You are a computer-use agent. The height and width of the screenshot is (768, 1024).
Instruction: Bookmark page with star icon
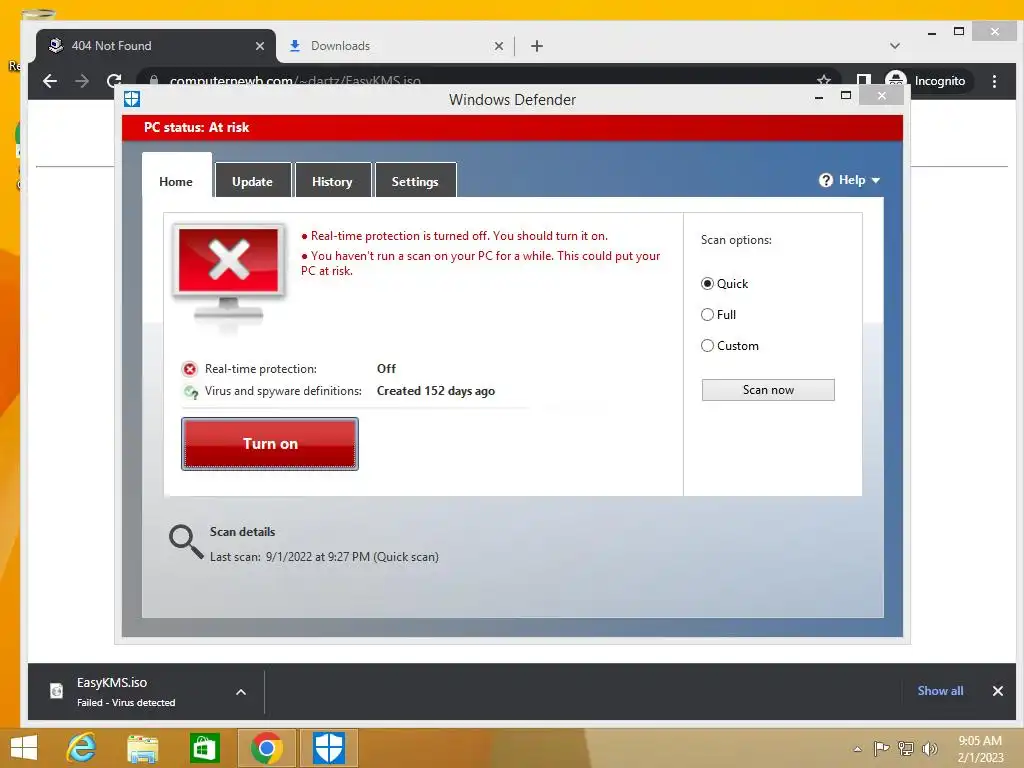tap(824, 80)
